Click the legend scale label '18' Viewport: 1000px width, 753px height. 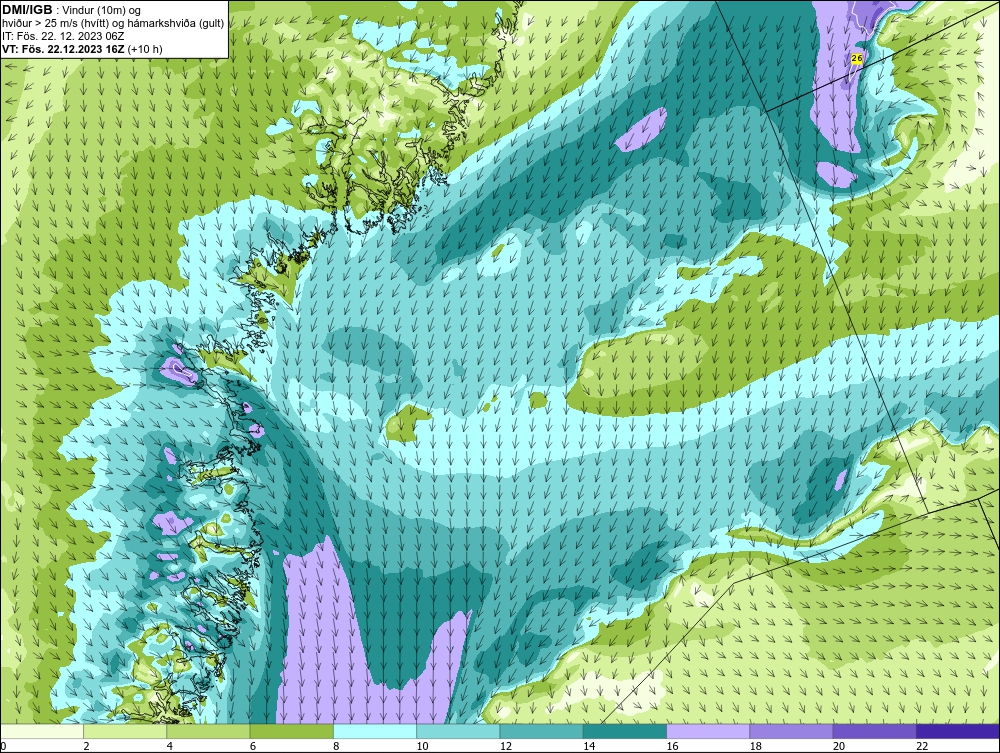pyautogui.click(x=755, y=746)
